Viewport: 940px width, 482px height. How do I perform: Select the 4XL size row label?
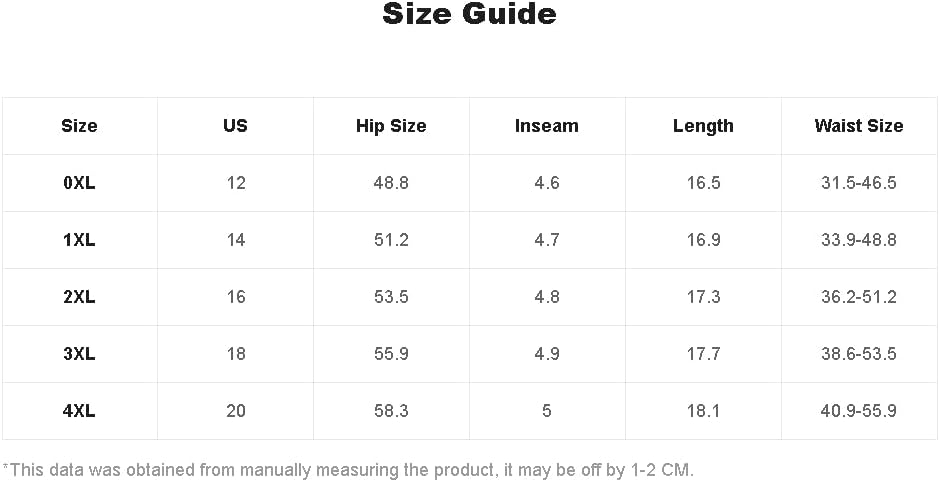click(79, 411)
